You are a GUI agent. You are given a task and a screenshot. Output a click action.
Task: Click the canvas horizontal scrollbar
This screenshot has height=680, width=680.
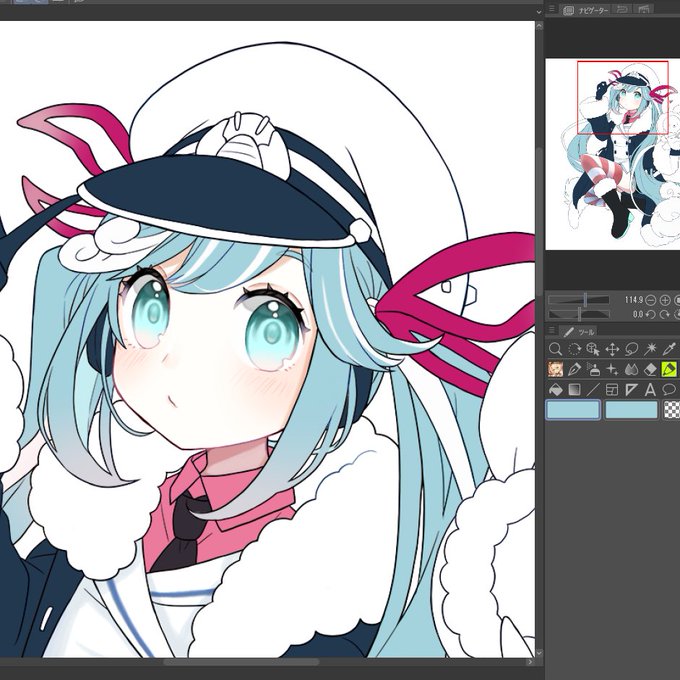point(241,662)
